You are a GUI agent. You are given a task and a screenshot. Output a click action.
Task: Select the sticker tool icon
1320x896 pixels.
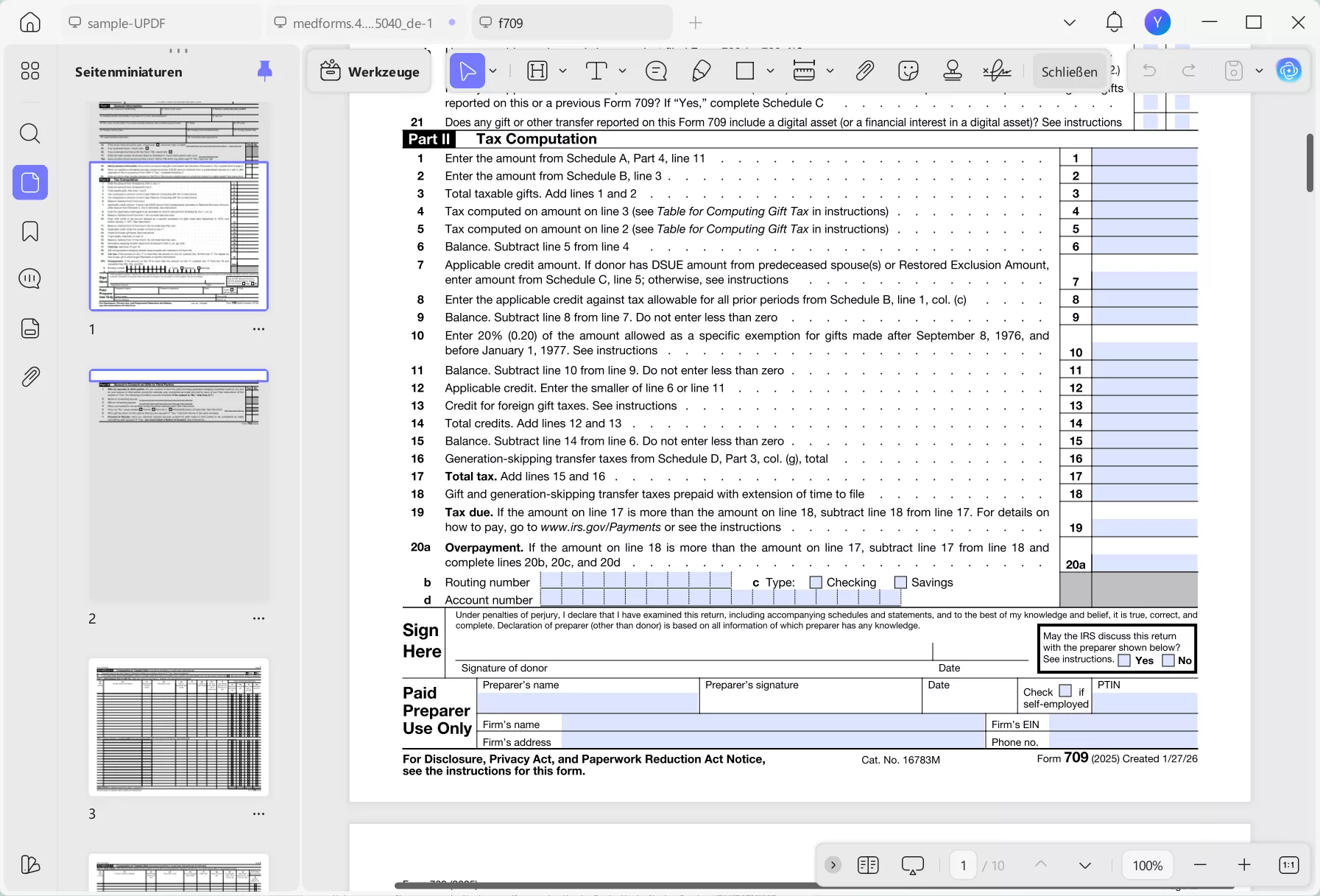[908, 71]
